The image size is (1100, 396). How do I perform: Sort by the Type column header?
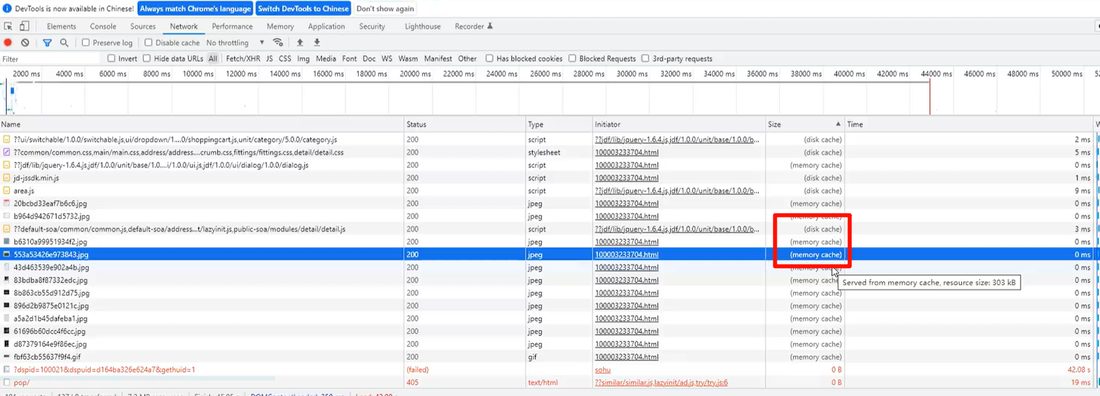pyautogui.click(x=559, y=124)
